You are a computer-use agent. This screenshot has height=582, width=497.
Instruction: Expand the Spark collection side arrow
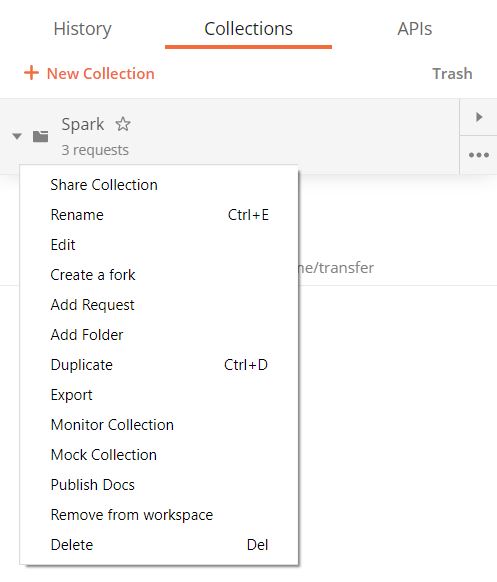479,117
